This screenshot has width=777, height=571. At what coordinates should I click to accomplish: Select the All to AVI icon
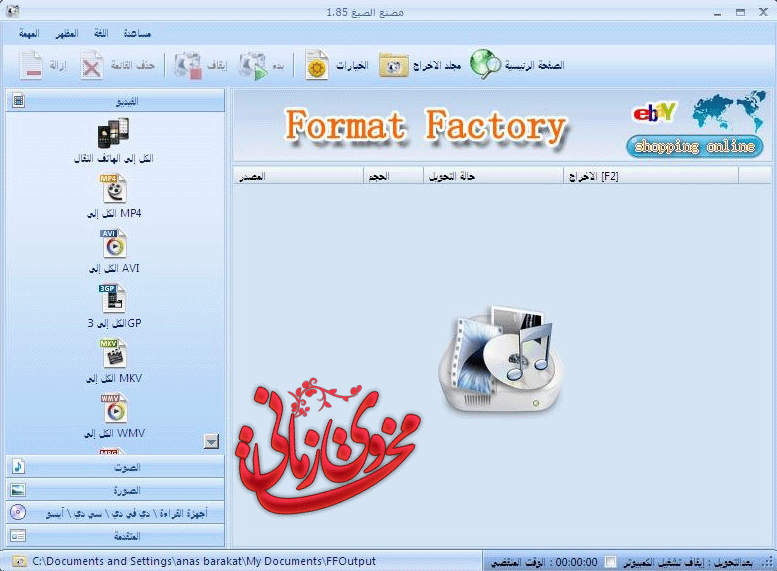[113, 243]
